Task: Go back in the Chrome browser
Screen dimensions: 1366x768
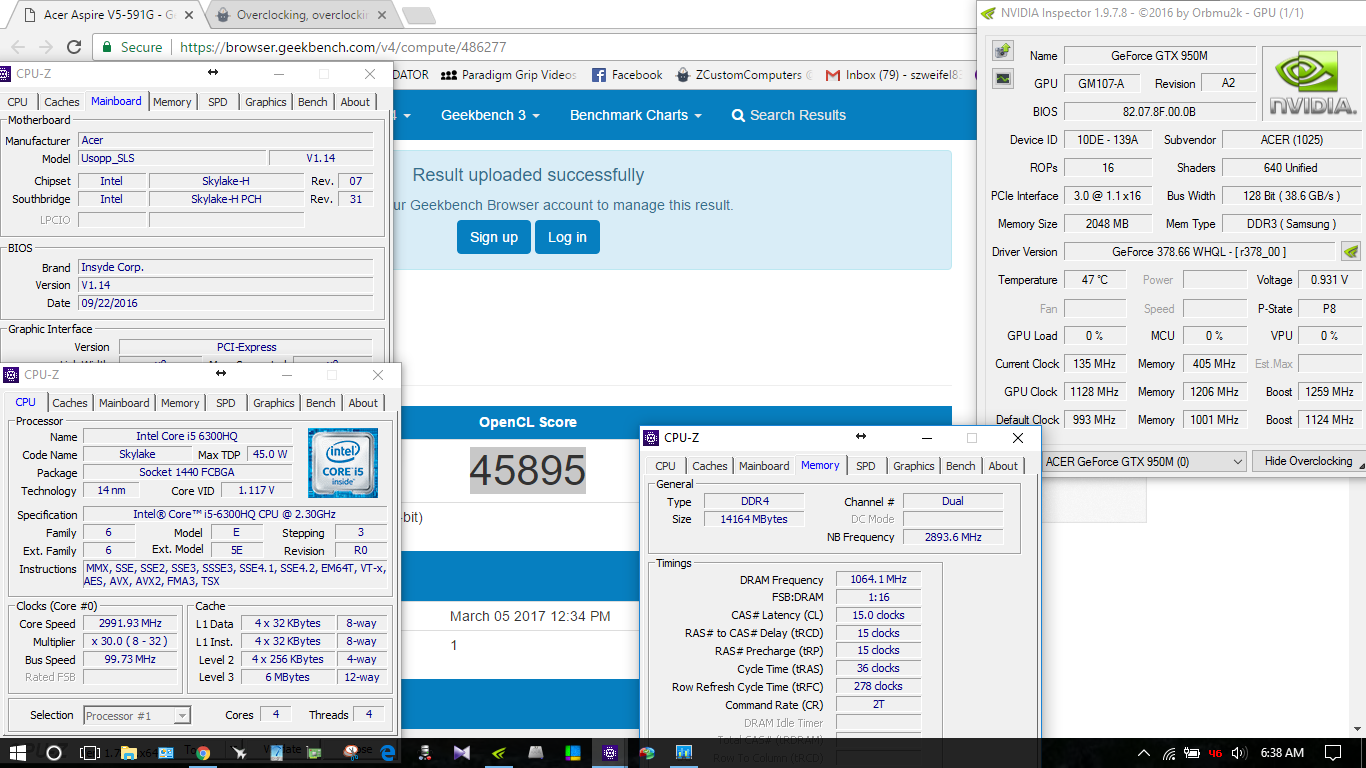Action: [17, 47]
